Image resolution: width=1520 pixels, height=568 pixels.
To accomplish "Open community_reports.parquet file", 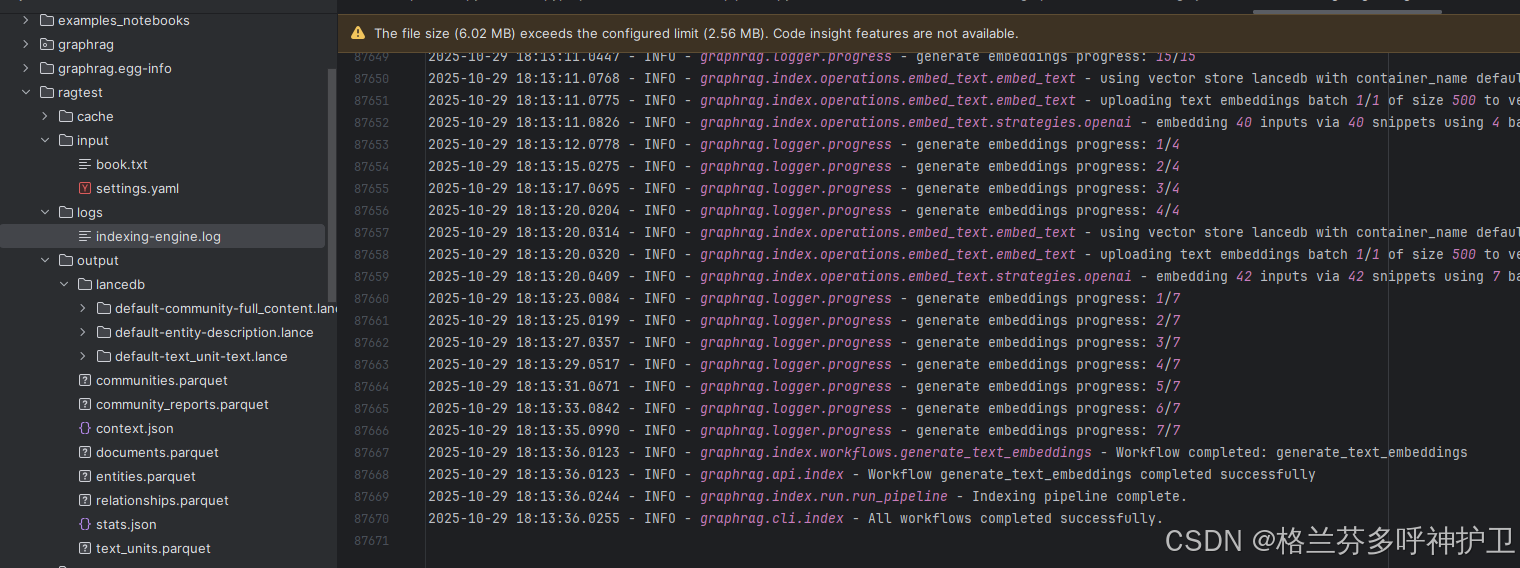I will tap(182, 404).
